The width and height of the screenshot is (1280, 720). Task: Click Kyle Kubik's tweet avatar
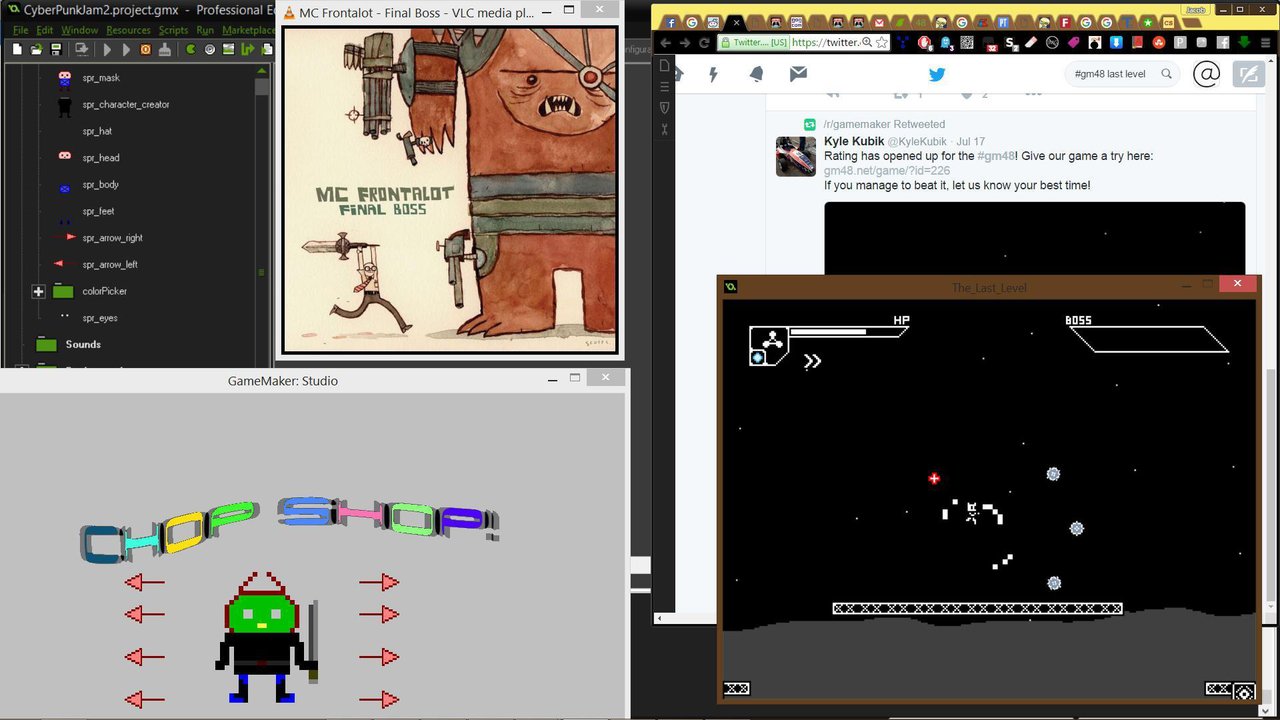coord(796,156)
